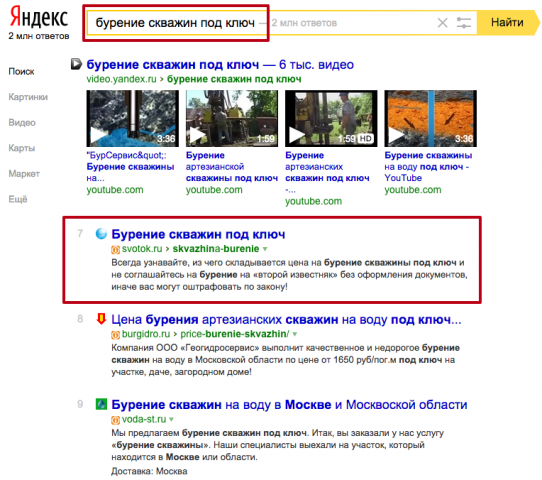
Task: Click the Найти search button
Action: 507,23
